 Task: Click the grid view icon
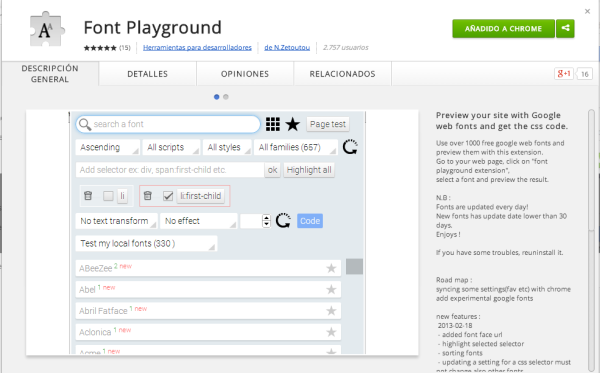point(273,124)
